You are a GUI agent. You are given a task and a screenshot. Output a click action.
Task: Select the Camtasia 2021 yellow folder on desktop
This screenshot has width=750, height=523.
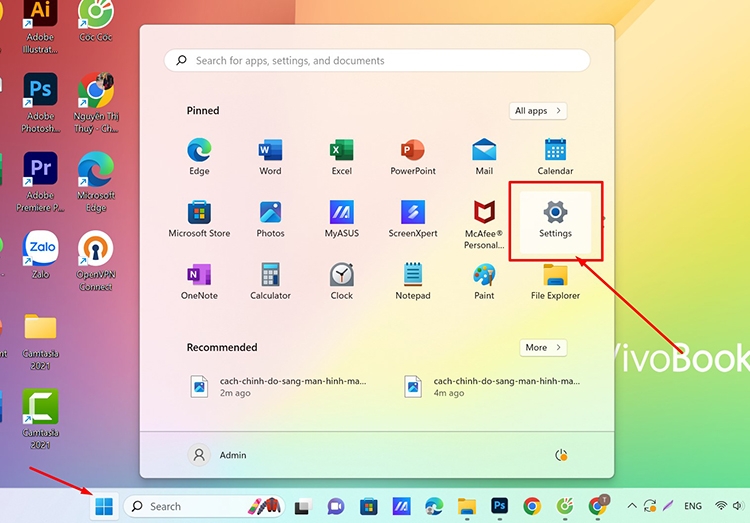(x=41, y=341)
